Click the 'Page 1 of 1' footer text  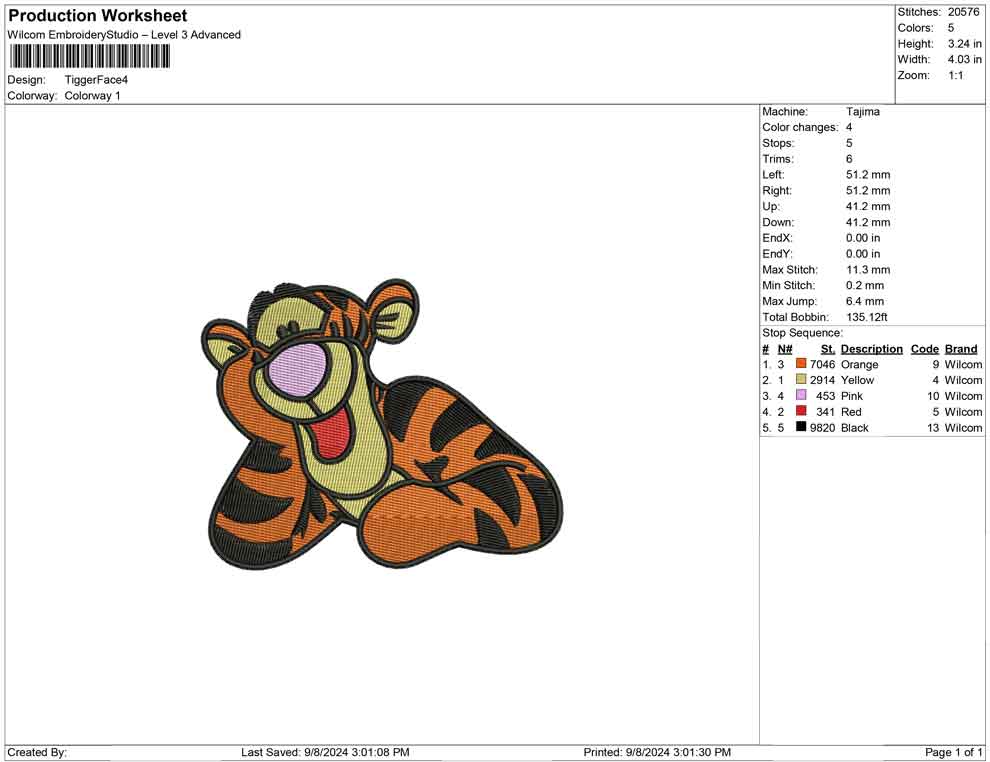click(953, 752)
